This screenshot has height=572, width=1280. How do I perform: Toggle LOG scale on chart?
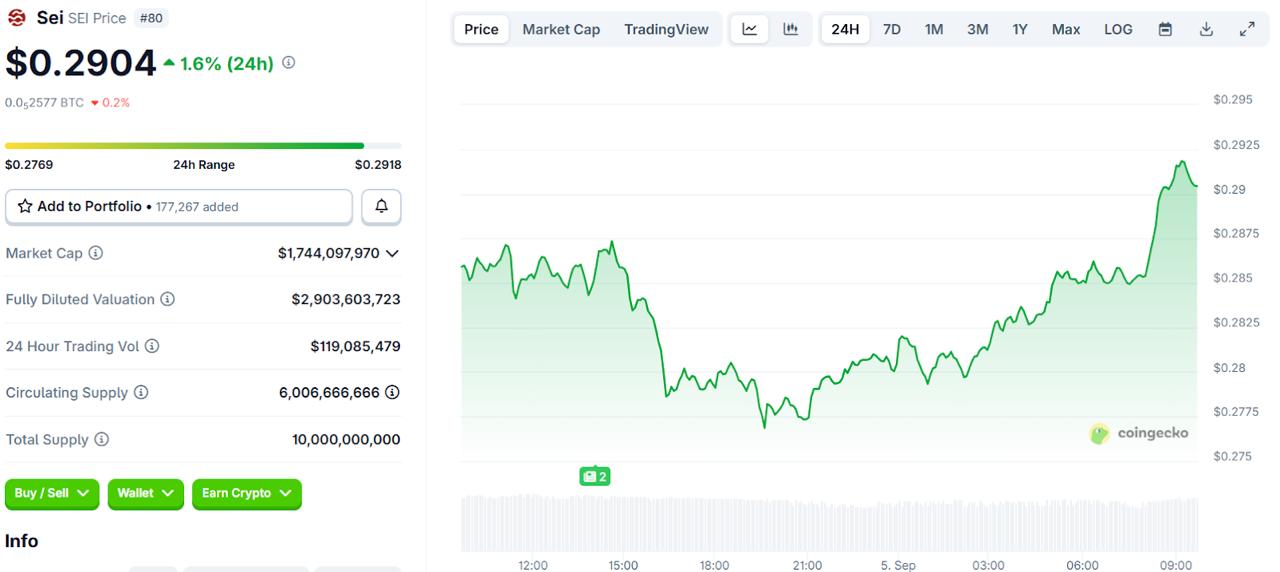click(x=1118, y=29)
